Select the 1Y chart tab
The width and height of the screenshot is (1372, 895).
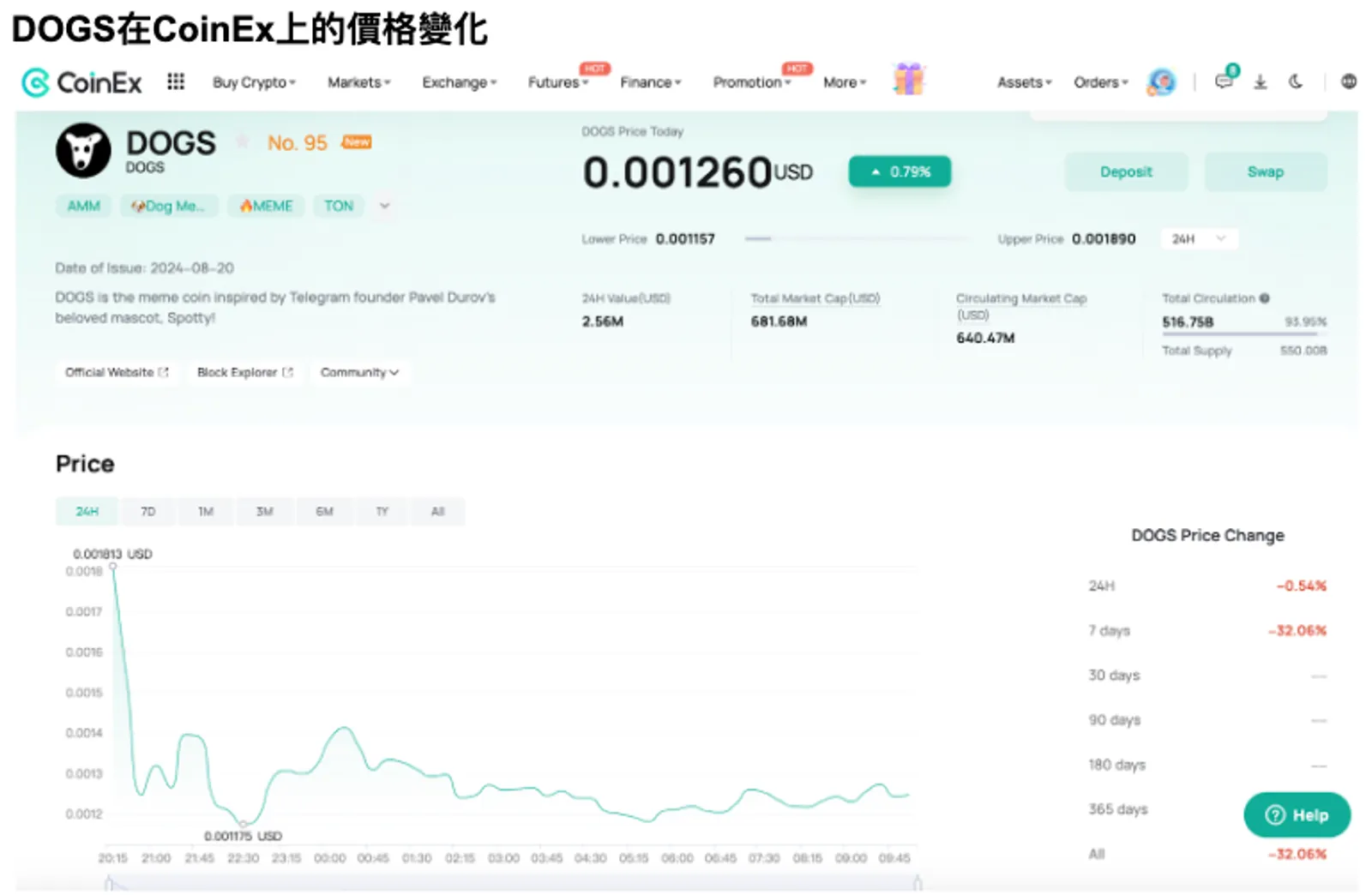(382, 511)
